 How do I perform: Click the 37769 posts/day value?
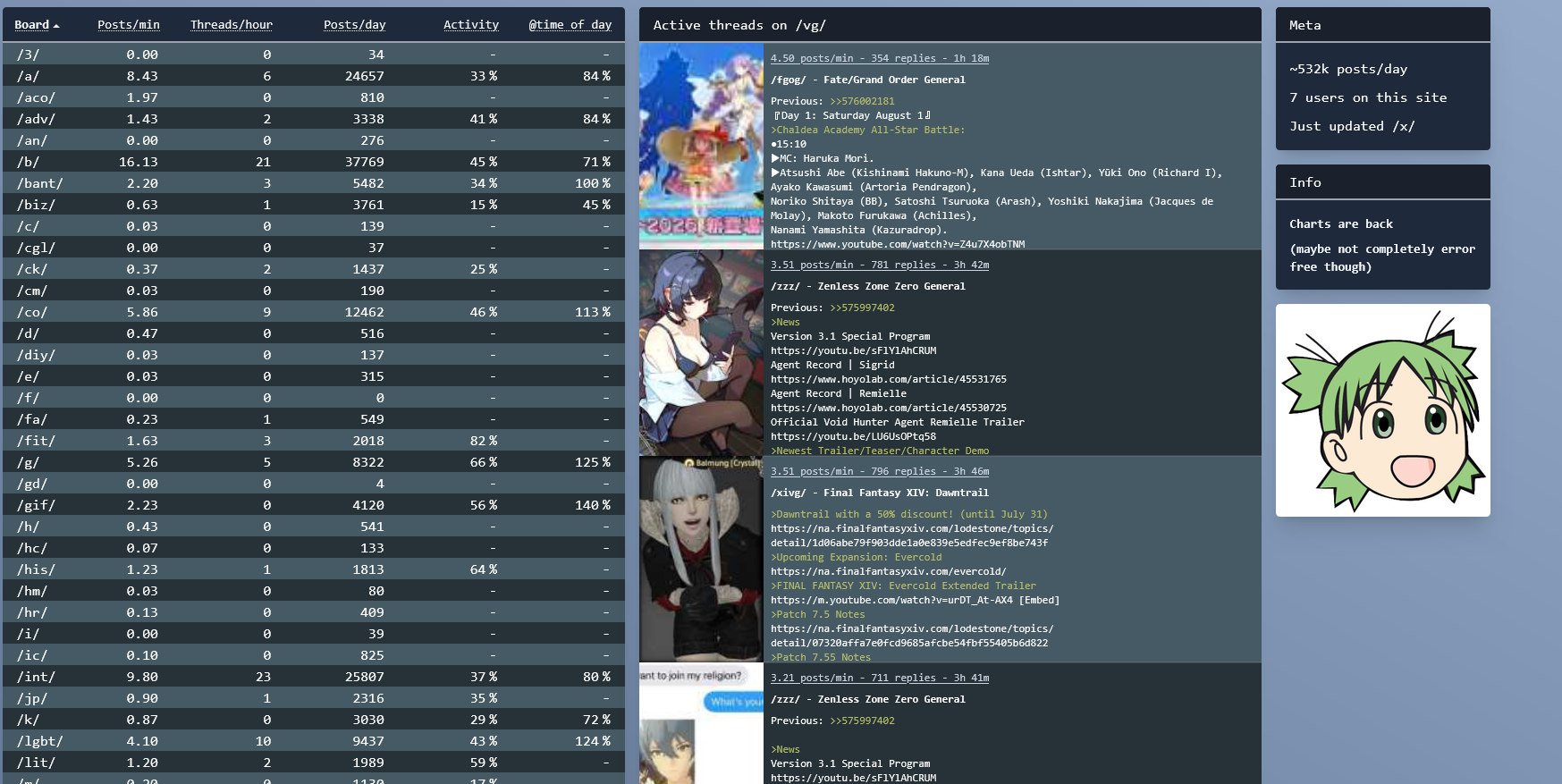pos(365,162)
